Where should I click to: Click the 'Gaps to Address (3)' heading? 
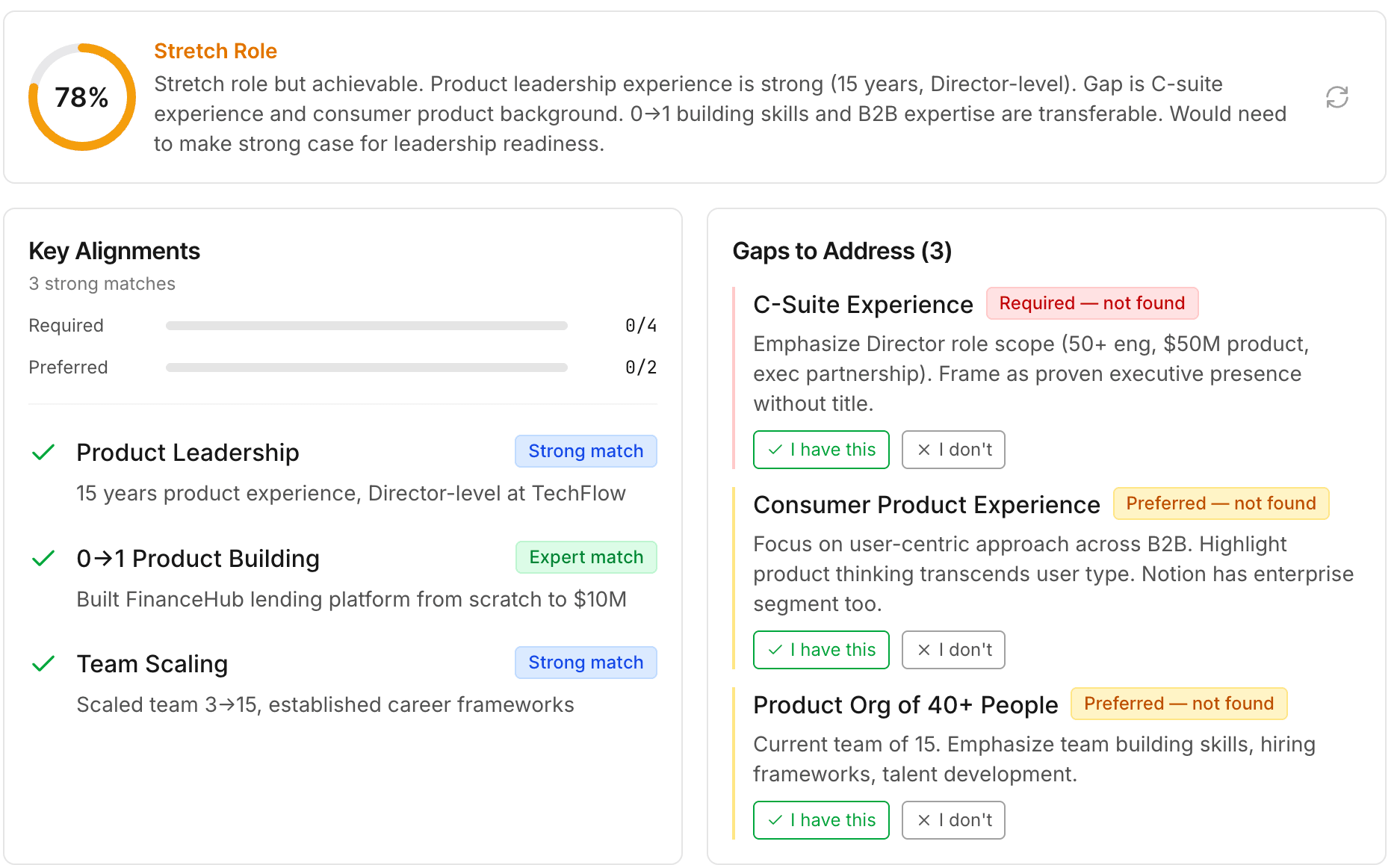pyautogui.click(x=842, y=251)
